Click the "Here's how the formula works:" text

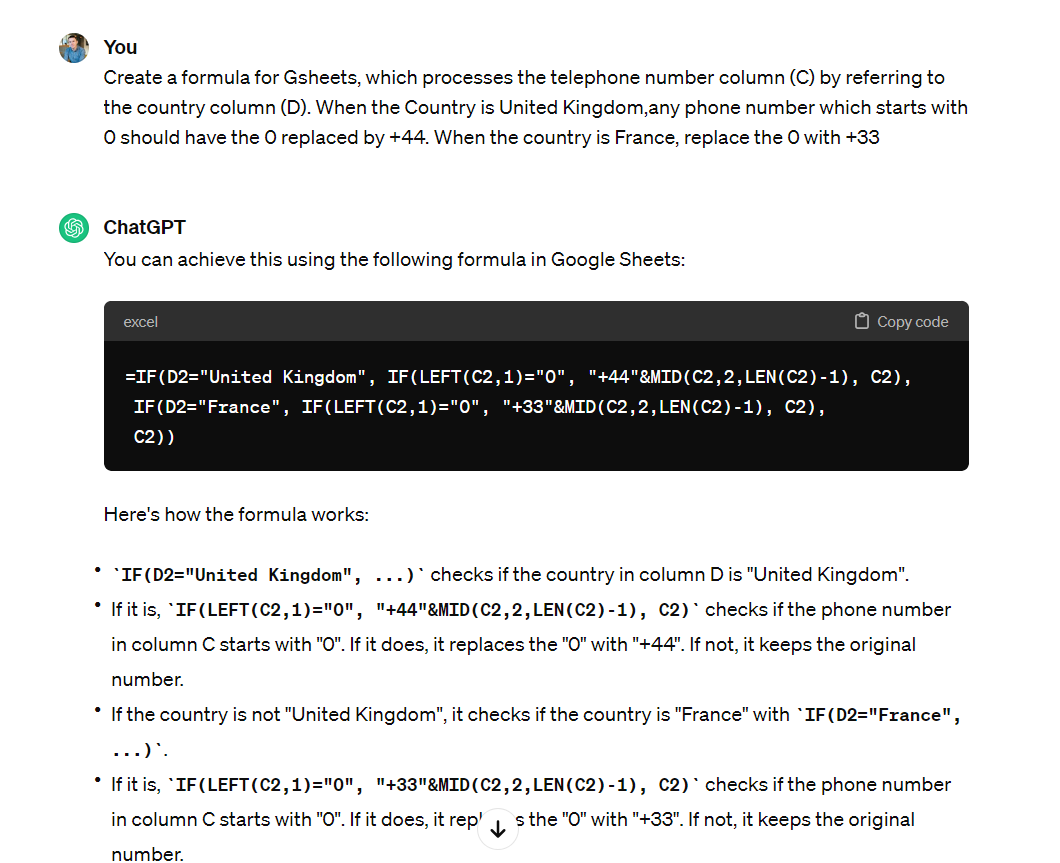(236, 515)
